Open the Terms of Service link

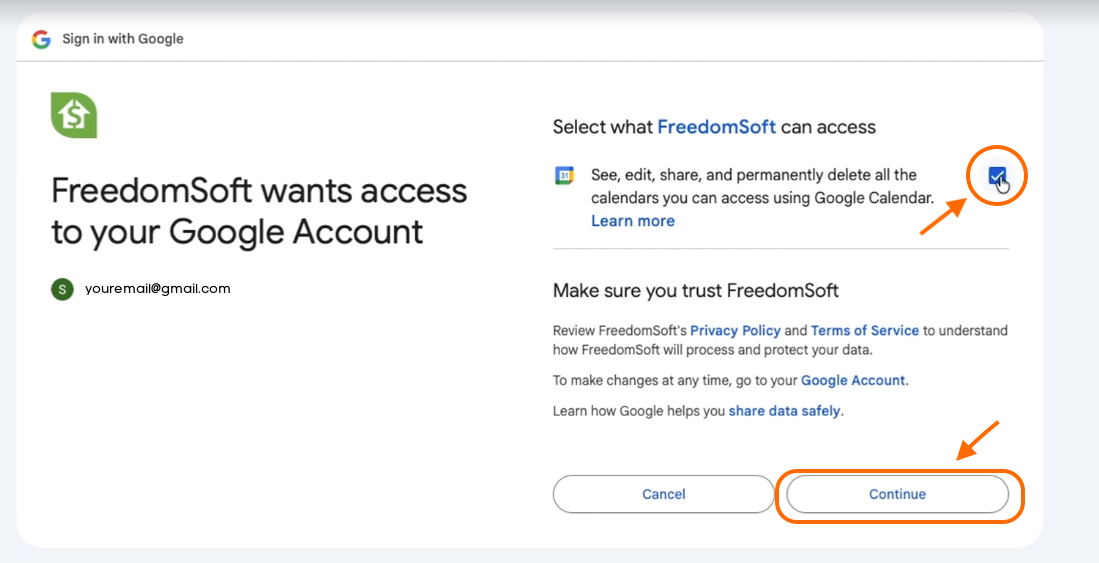tap(864, 330)
